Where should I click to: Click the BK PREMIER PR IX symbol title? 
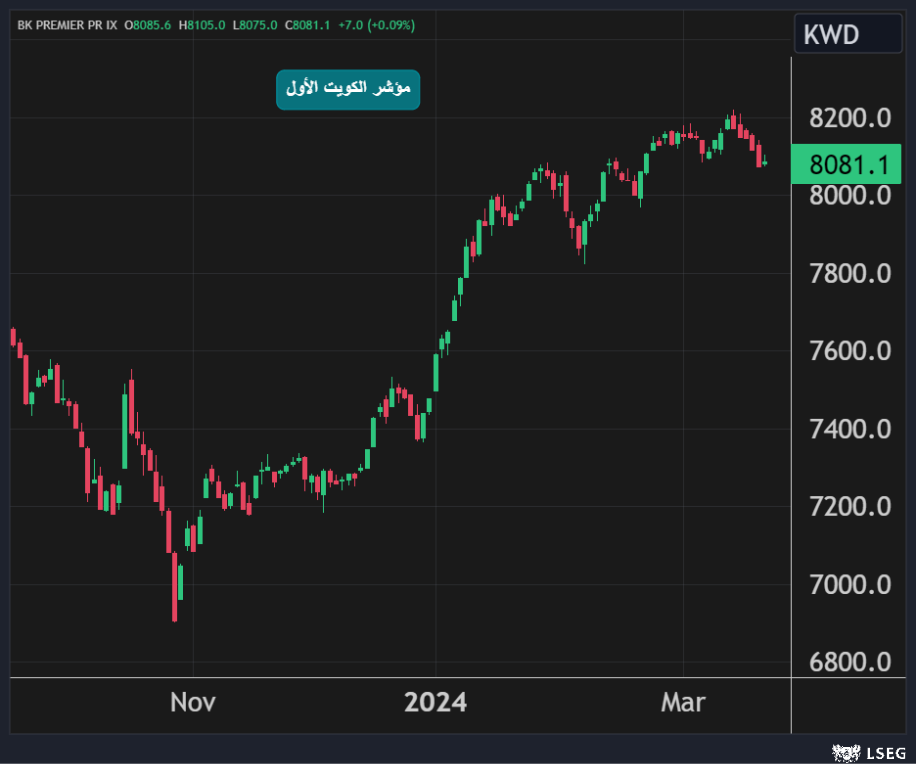click(x=66, y=25)
